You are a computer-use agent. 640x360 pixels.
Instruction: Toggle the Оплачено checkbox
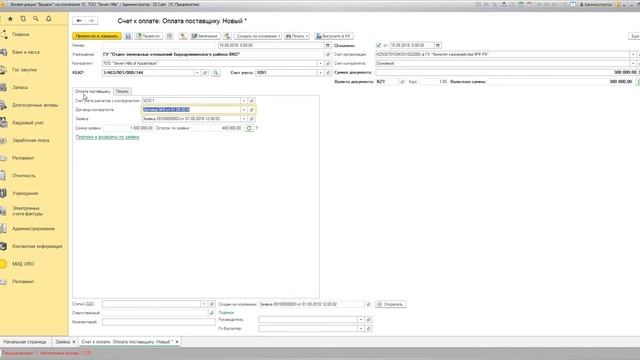[378, 45]
